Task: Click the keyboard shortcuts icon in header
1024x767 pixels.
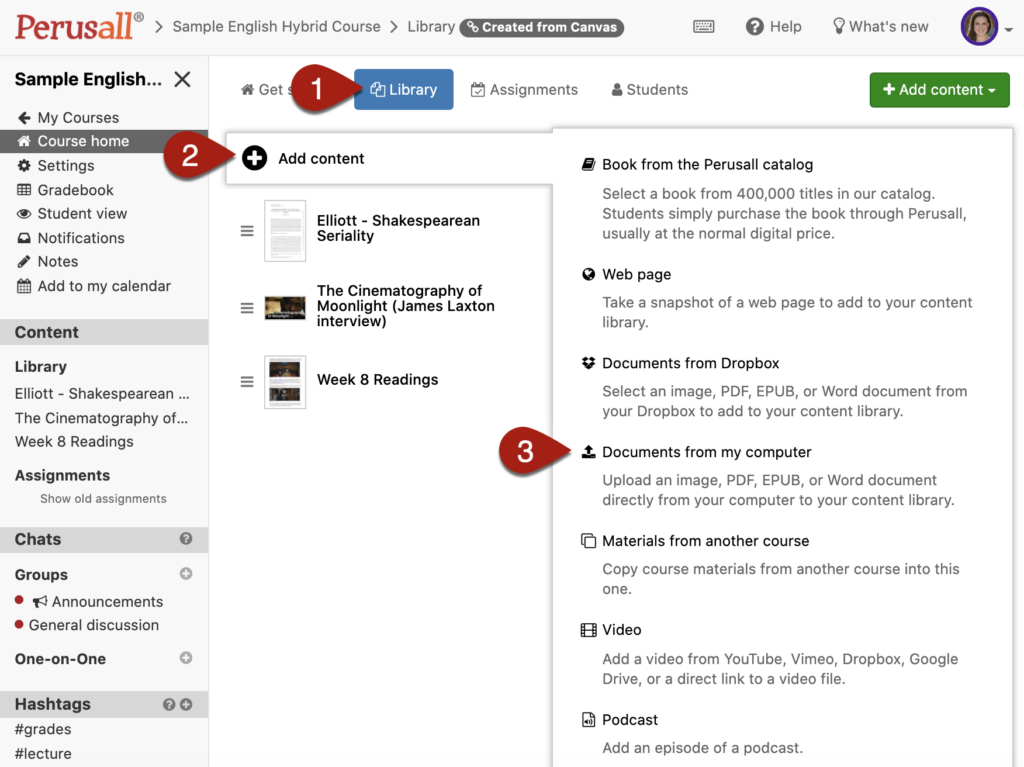Action: [703, 27]
